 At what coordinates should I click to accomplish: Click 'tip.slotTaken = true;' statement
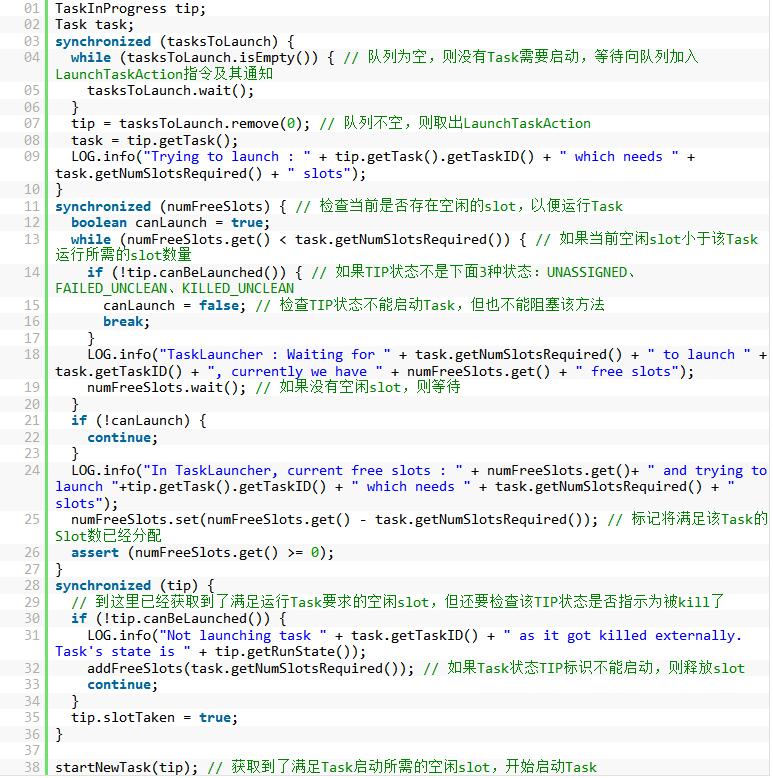(x=150, y=717)
